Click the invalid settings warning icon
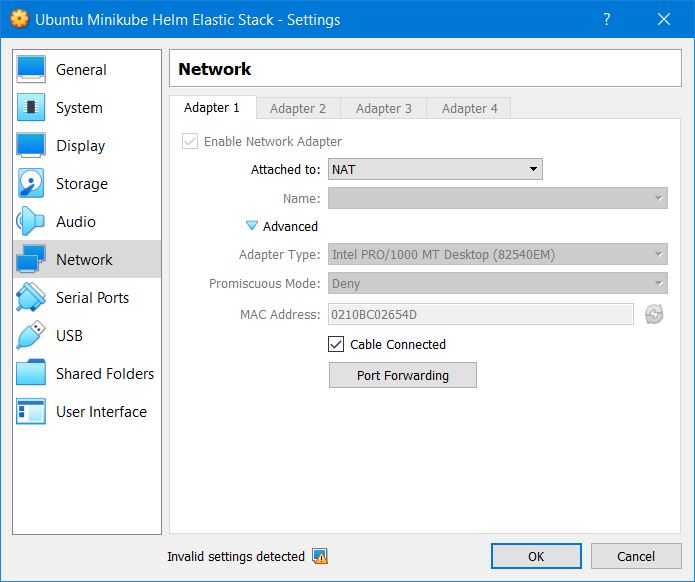This screenshot has width=695, height=582. click(320, 557)
